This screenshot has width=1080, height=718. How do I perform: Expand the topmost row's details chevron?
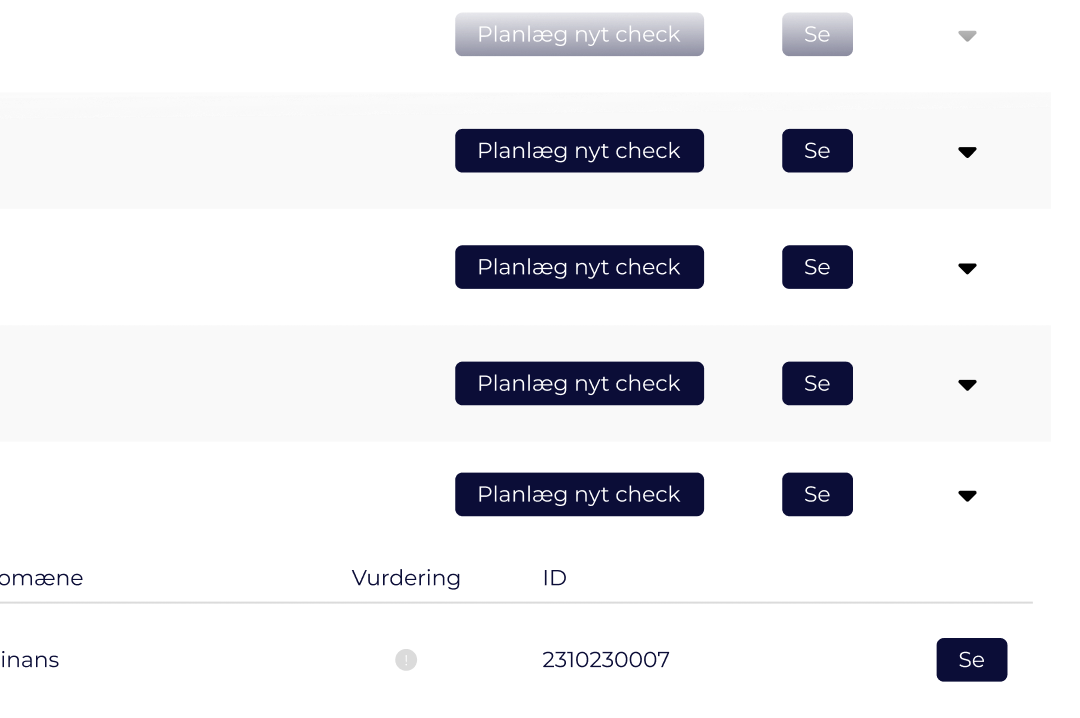click(967, 35)
